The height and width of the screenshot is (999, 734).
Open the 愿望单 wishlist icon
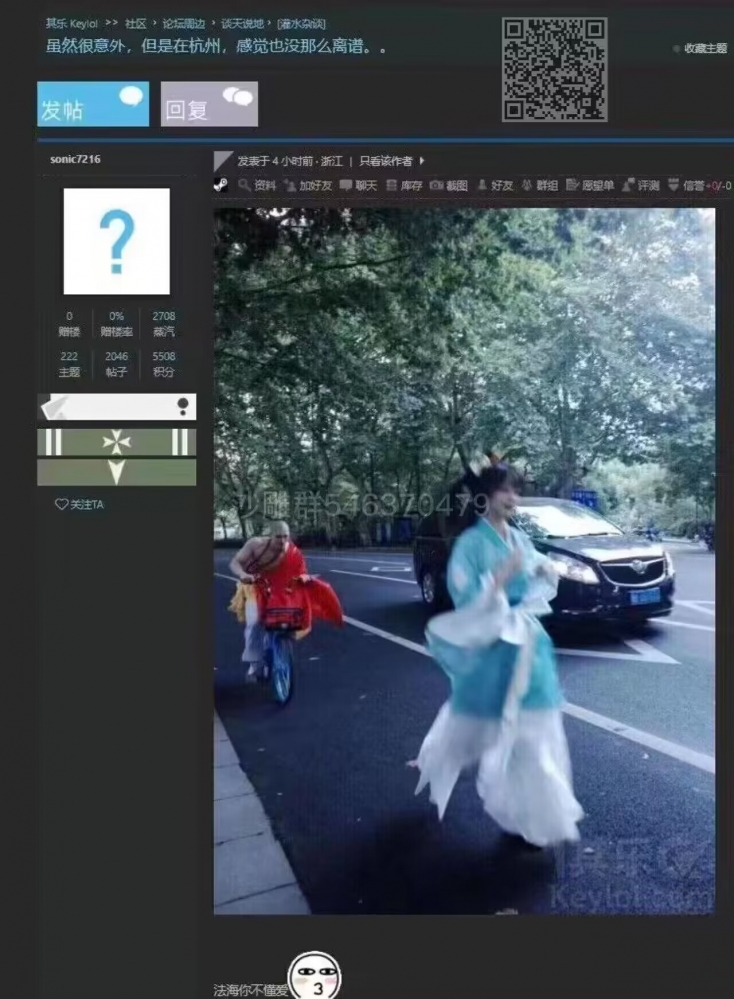(572, 185)
